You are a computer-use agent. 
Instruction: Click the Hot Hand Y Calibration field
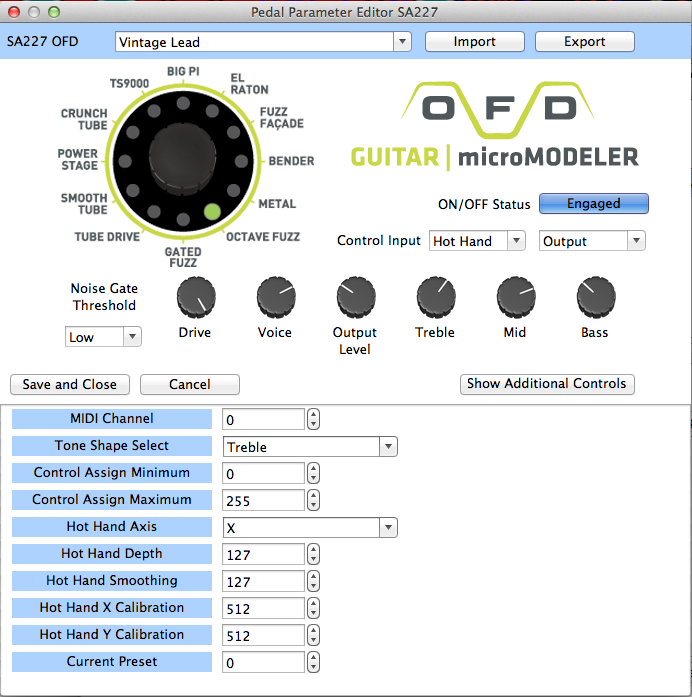(x=263, y=636)
